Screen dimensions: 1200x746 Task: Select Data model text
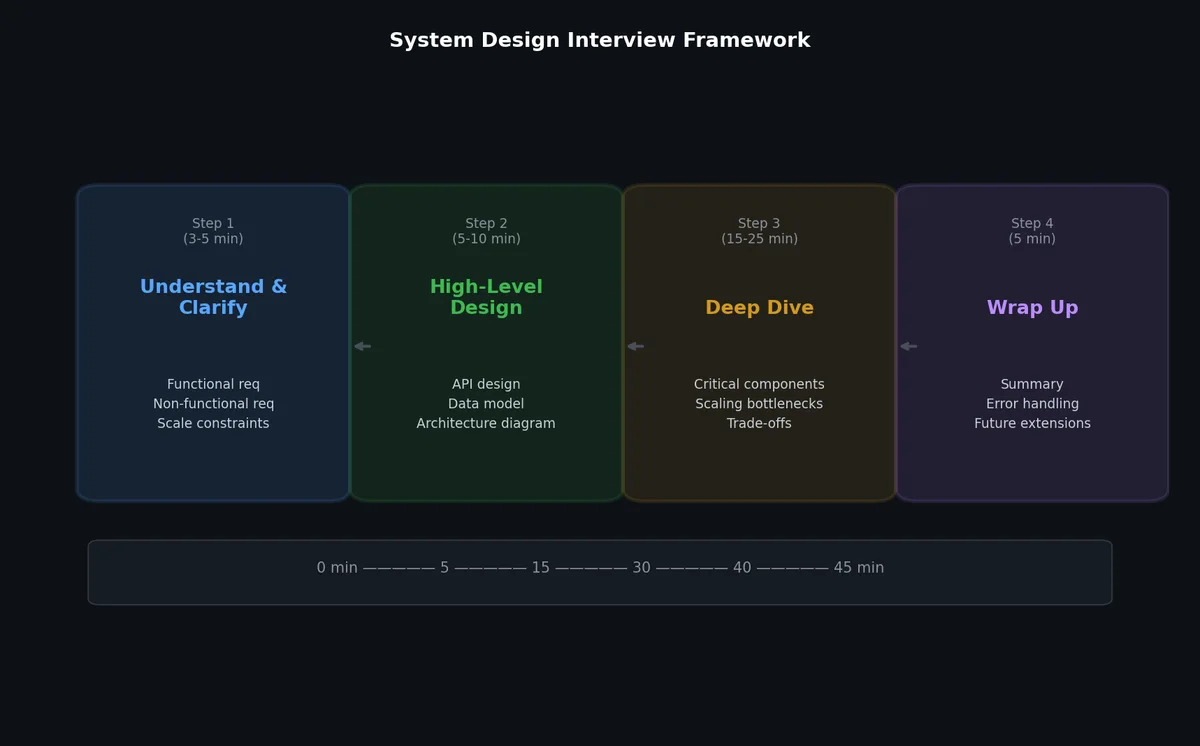point(486,404)
